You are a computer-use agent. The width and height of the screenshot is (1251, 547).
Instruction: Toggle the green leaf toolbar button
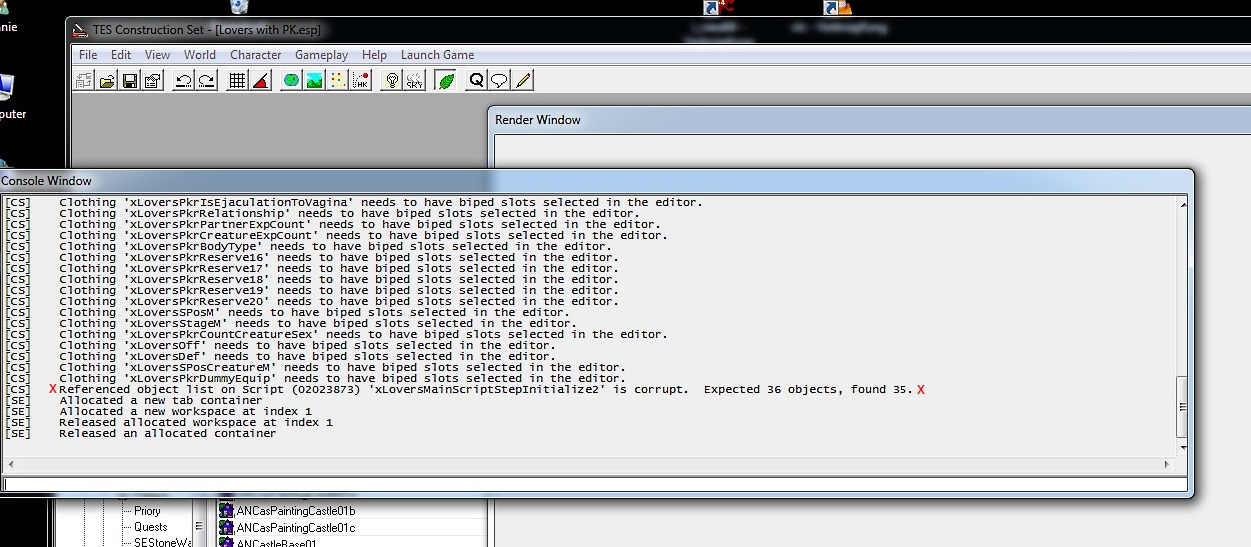click(x=446, y=81)
